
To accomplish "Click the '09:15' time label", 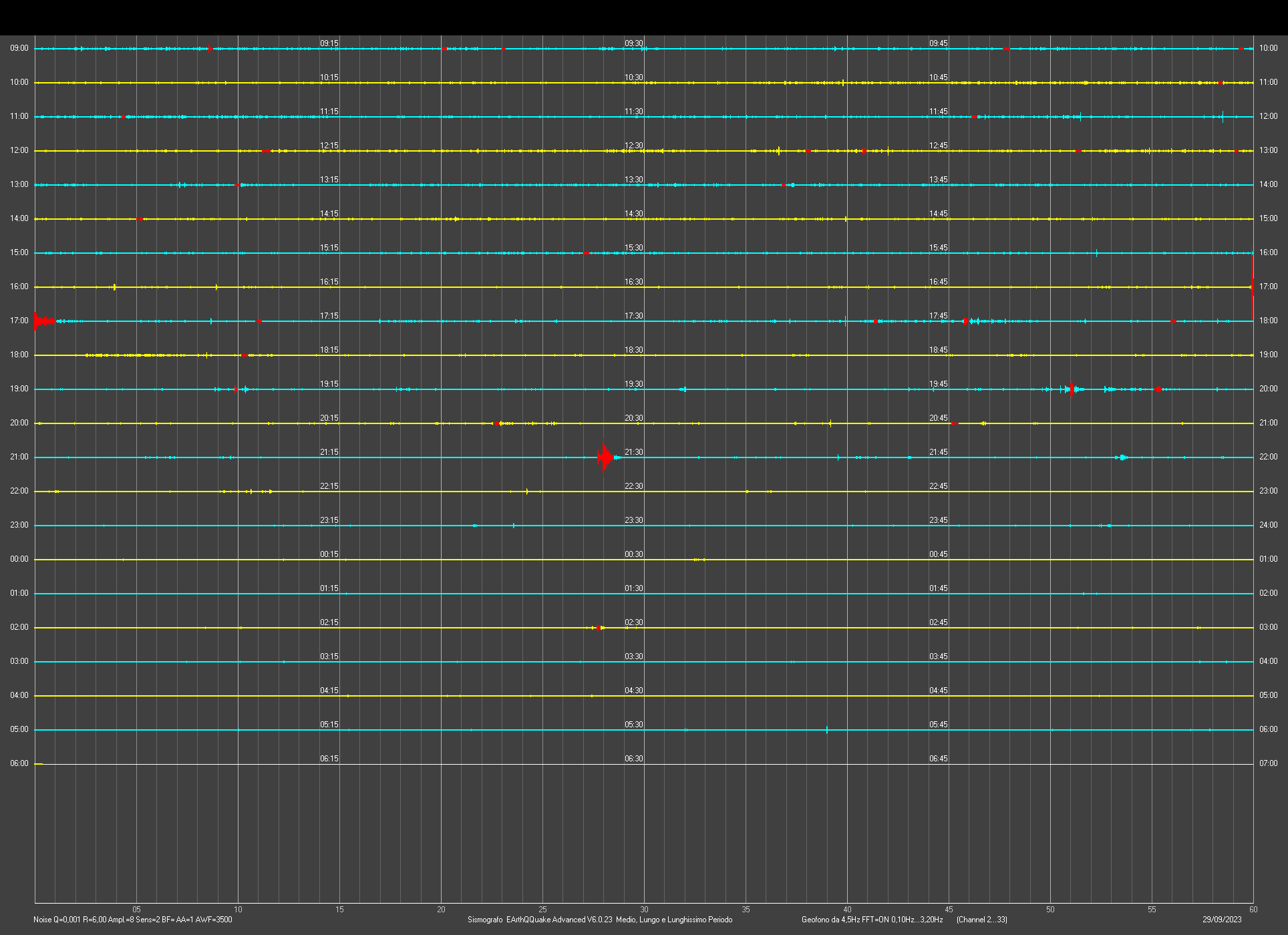I will click(x=329, y=43).
